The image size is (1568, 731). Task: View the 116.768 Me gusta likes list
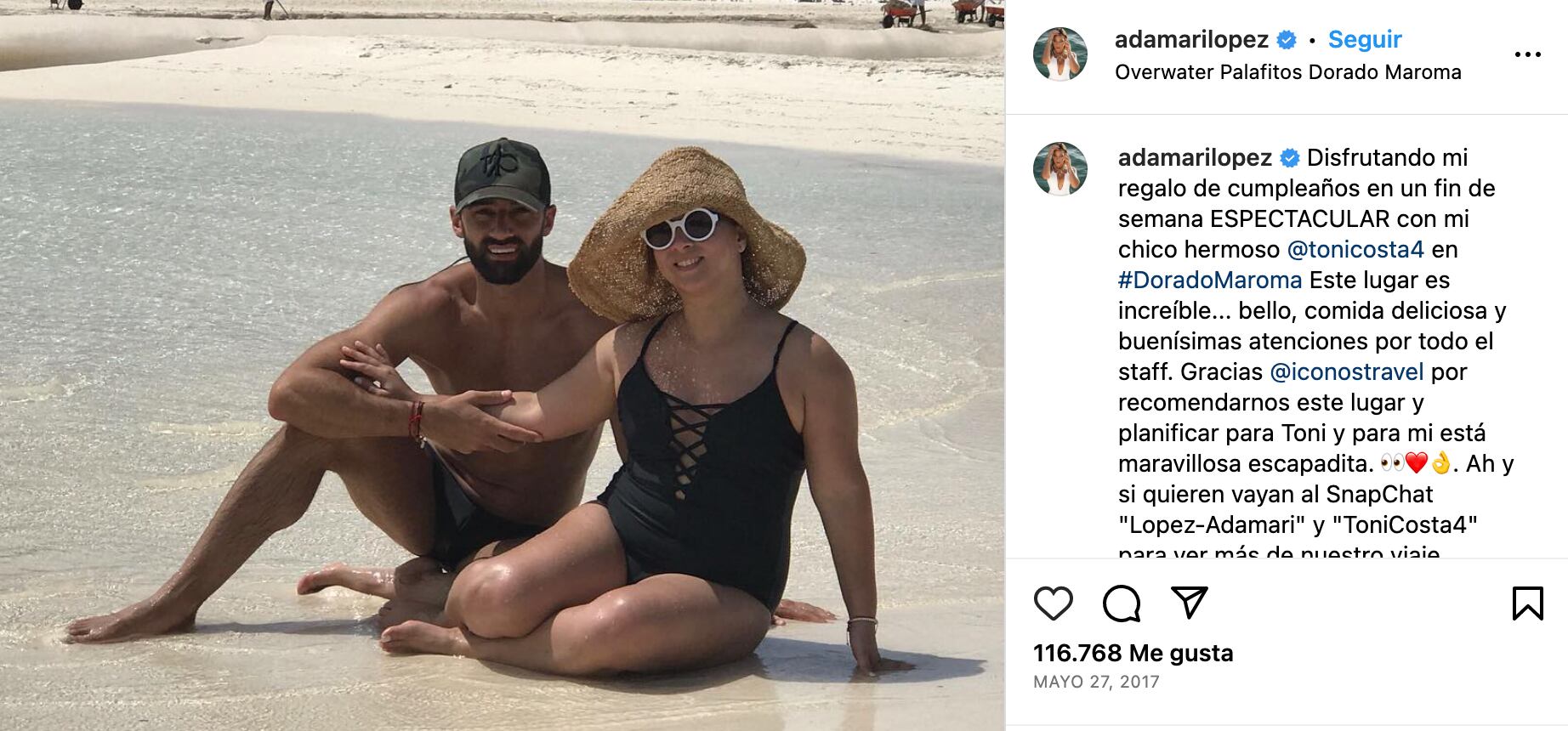[x=1133, y=653]
